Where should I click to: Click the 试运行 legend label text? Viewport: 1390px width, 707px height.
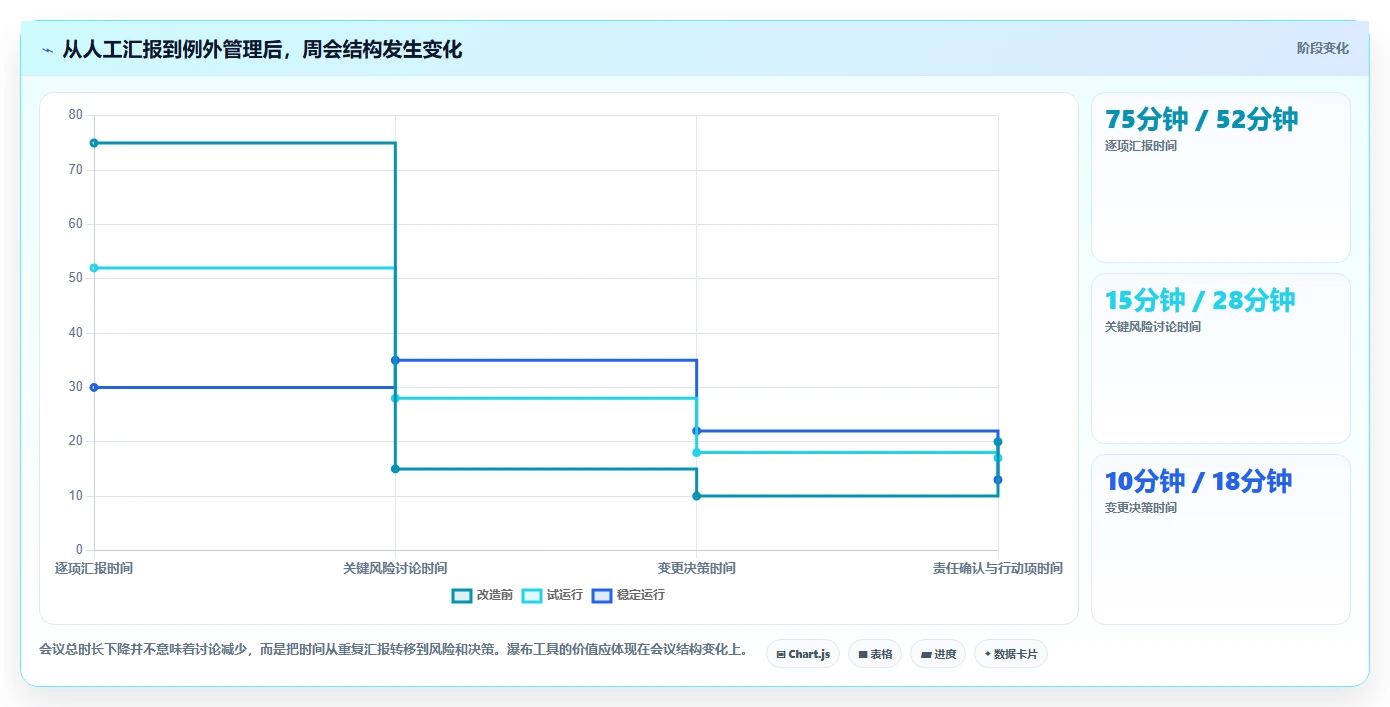click(565, 595)
